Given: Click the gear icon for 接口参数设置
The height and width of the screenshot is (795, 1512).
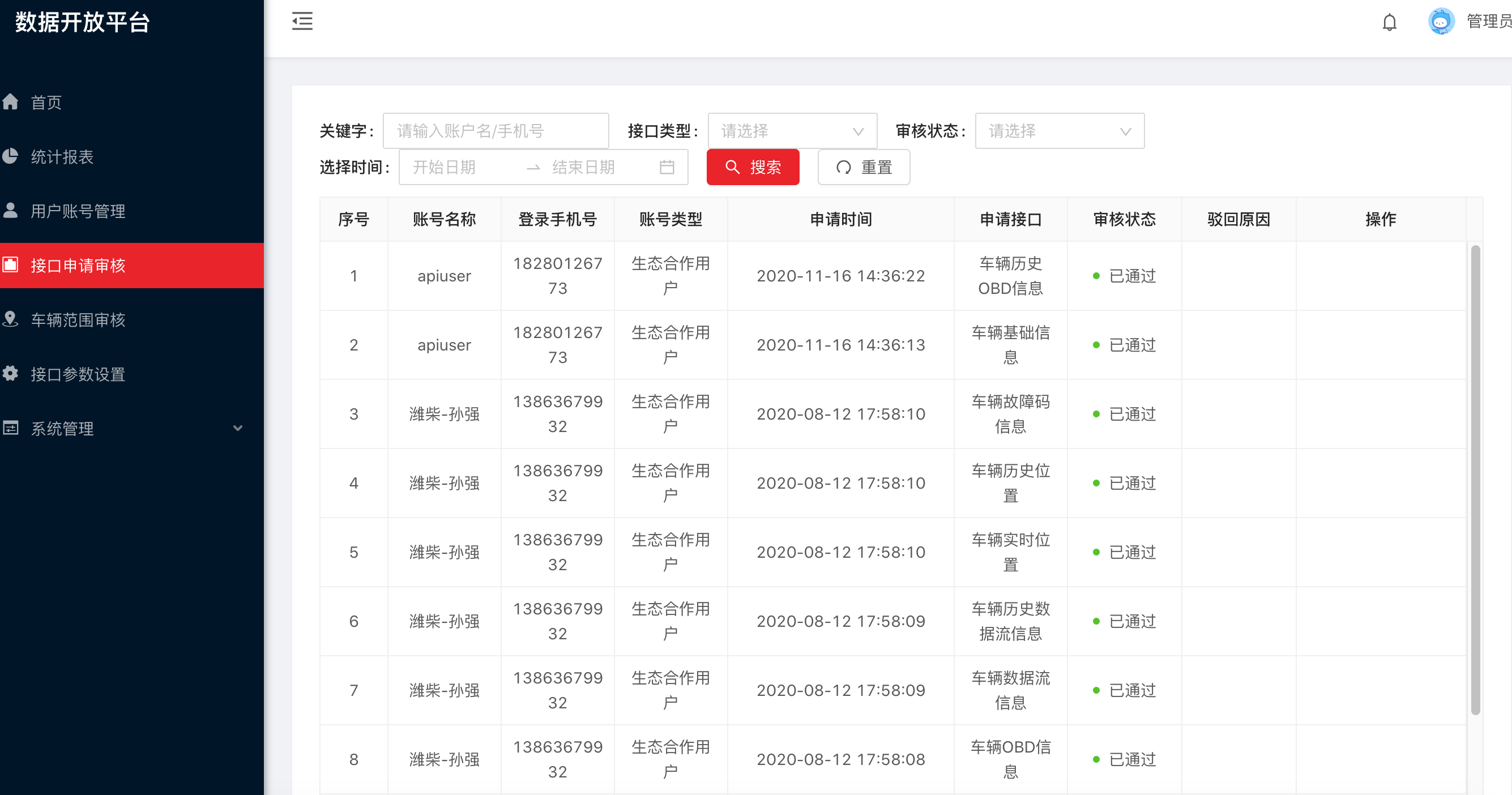Looking at the screenshot, I should 11,374.
